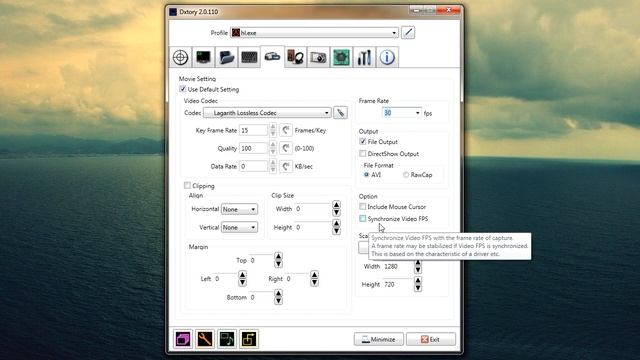Open the Folder settings tab
The width and height of the screenshot is (640, 360).
coord(226,57)
